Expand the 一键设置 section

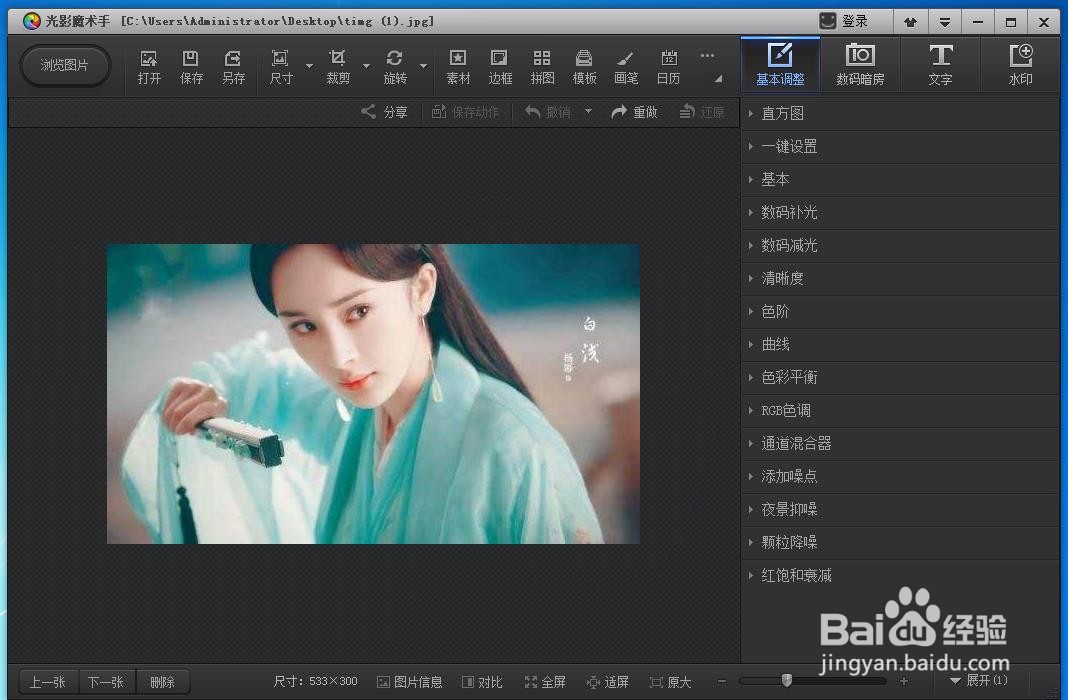(900, 146)
